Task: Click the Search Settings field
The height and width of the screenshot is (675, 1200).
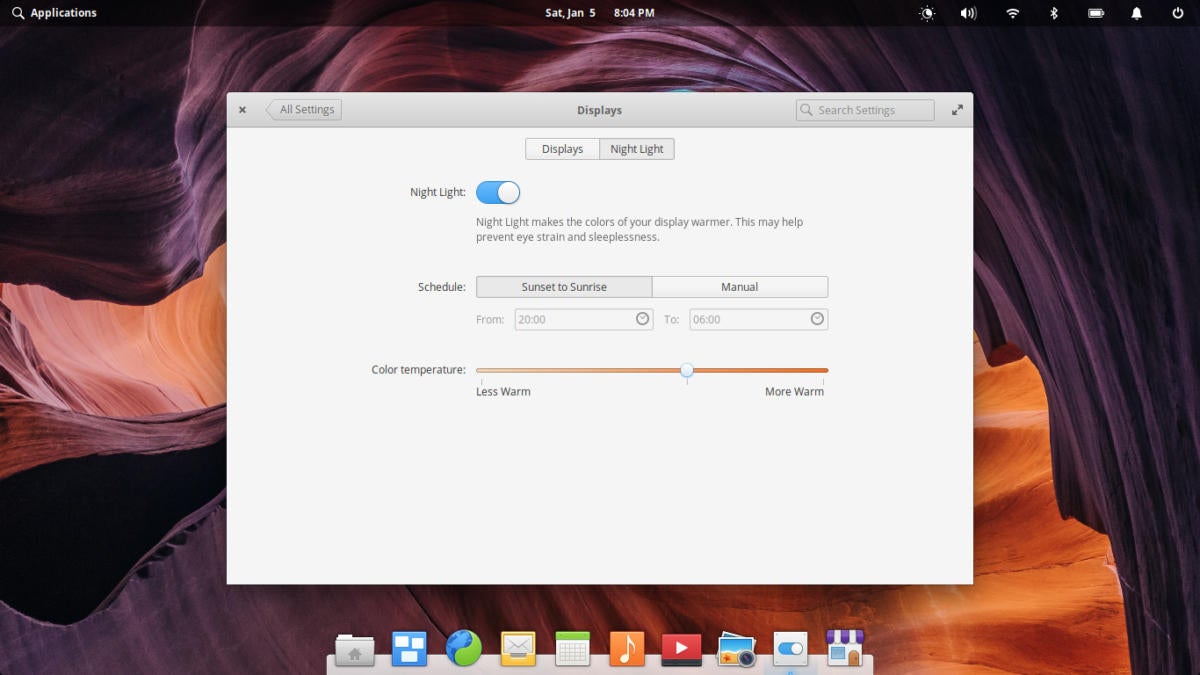Action: (865, 110)
